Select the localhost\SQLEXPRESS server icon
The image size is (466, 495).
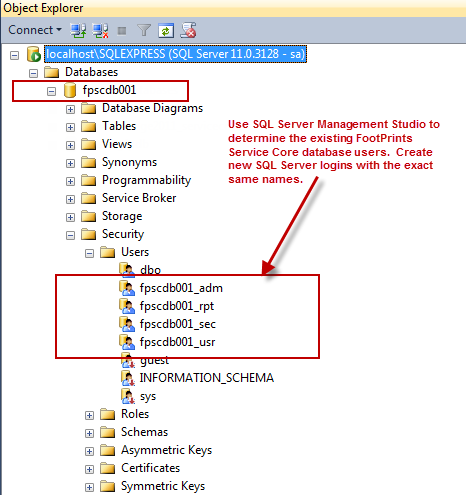coord(34,54)
